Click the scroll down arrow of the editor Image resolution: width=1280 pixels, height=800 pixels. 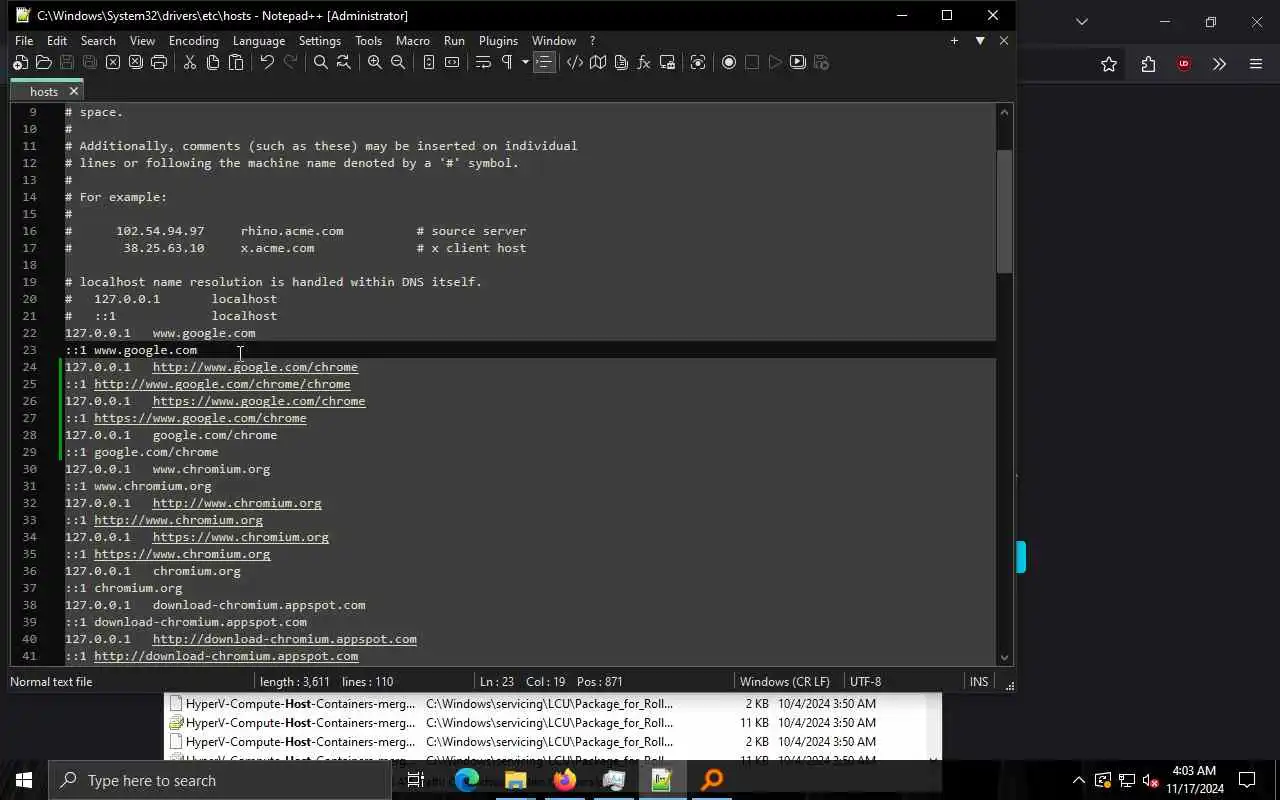[x=1005, y=657]
